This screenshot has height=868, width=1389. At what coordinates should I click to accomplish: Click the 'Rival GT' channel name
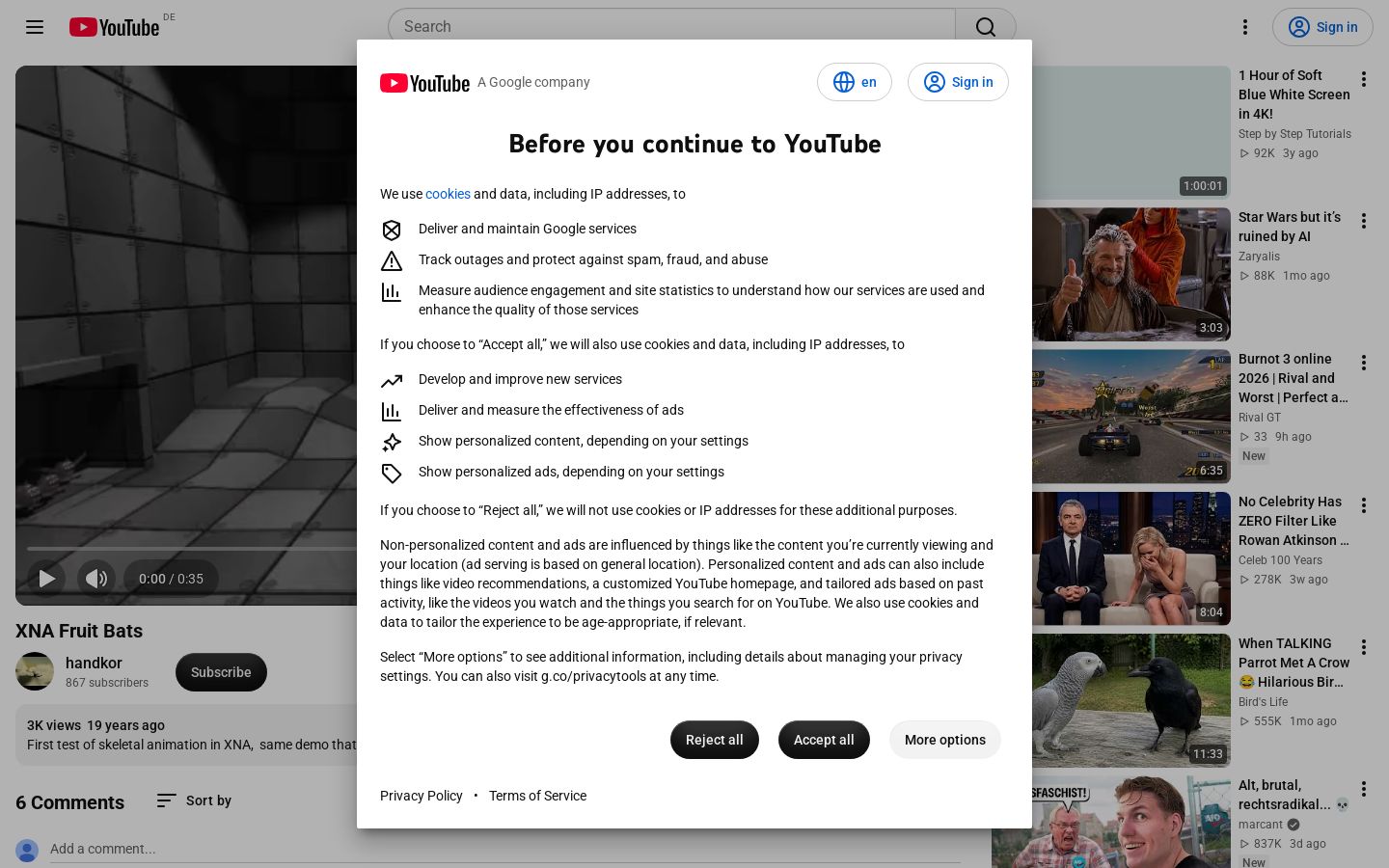point(1260,418)
